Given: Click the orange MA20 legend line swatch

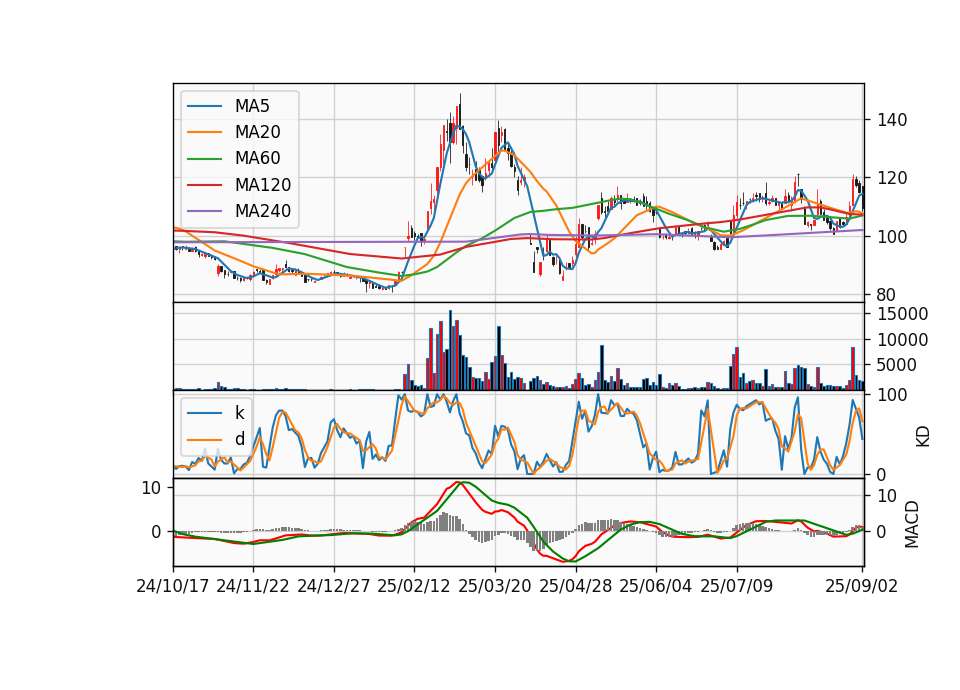Looking at the screenshot, I should click(x=204, y=132).
